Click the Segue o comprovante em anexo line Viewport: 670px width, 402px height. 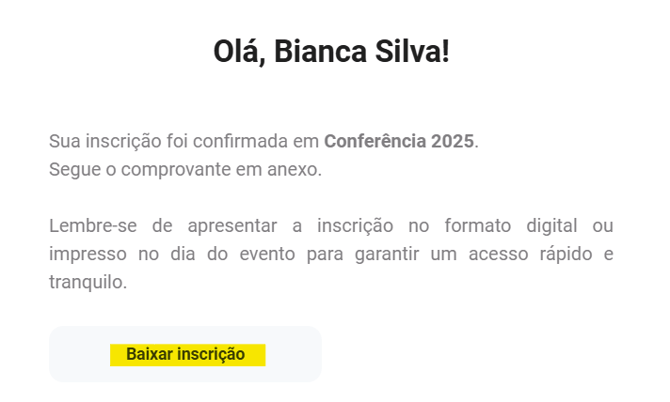[185, 169]
